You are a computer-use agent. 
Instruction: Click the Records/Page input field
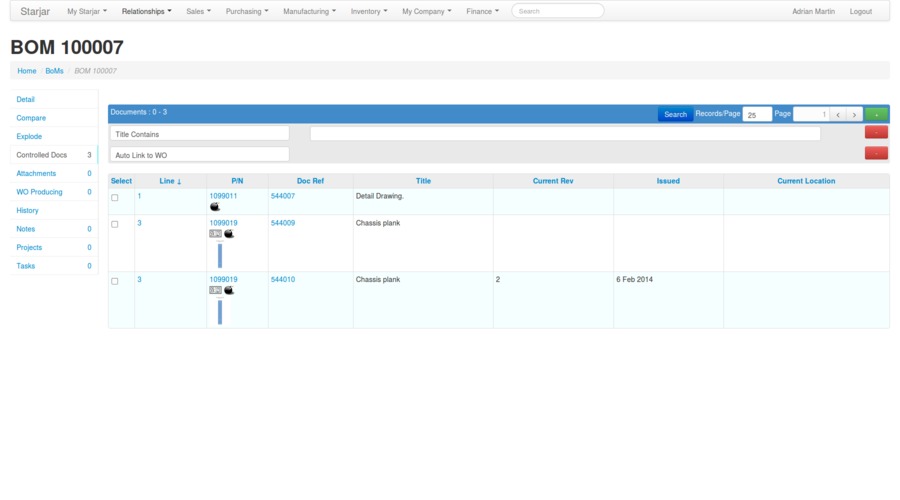[x=757, y=114]
